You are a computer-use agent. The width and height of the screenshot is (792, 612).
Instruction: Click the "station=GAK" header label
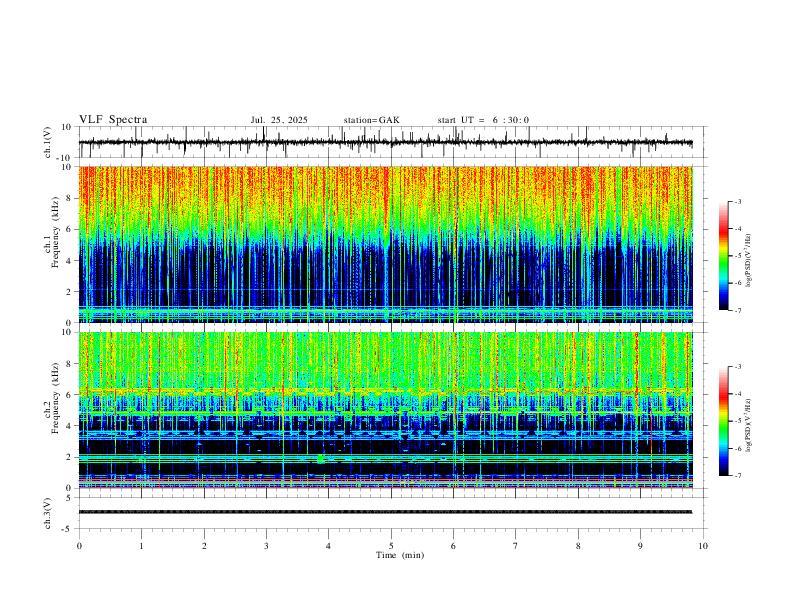pyautogui.click(x=371, y=120)
